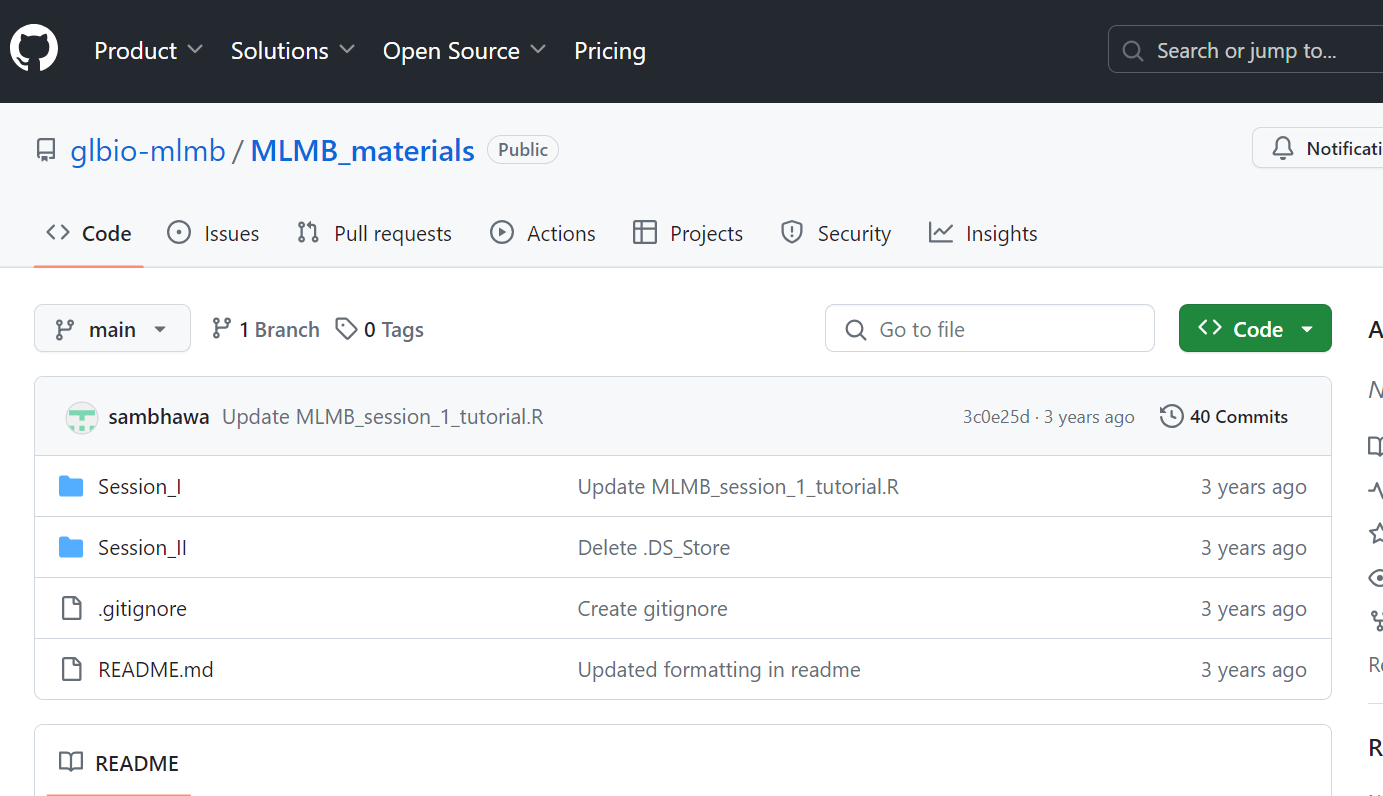Open the Session_I folder
The image size is (1383, 796).
point(139,487)
